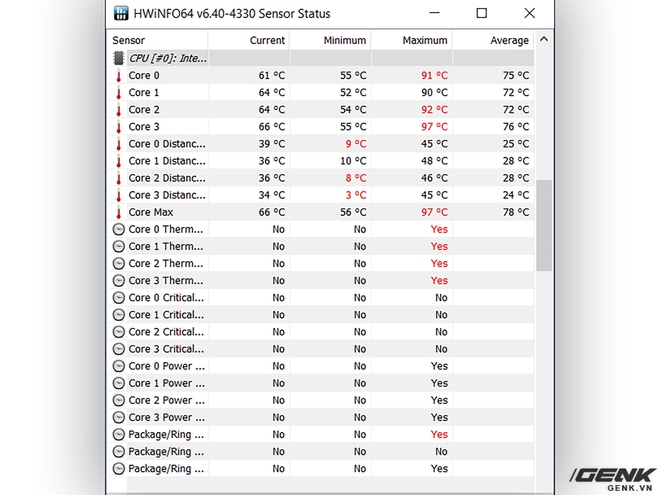660x495 pixels.
Task: Select the CPU [#0]: Inte... group row
Action: click(321, 58)
